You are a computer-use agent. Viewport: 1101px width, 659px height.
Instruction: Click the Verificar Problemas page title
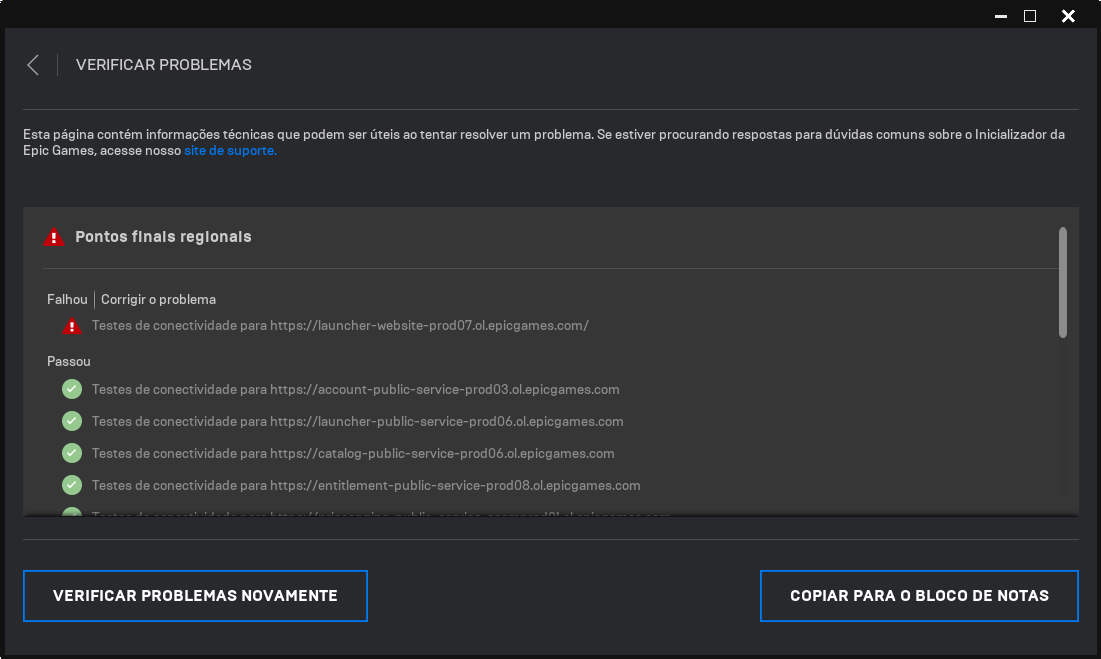164,65
